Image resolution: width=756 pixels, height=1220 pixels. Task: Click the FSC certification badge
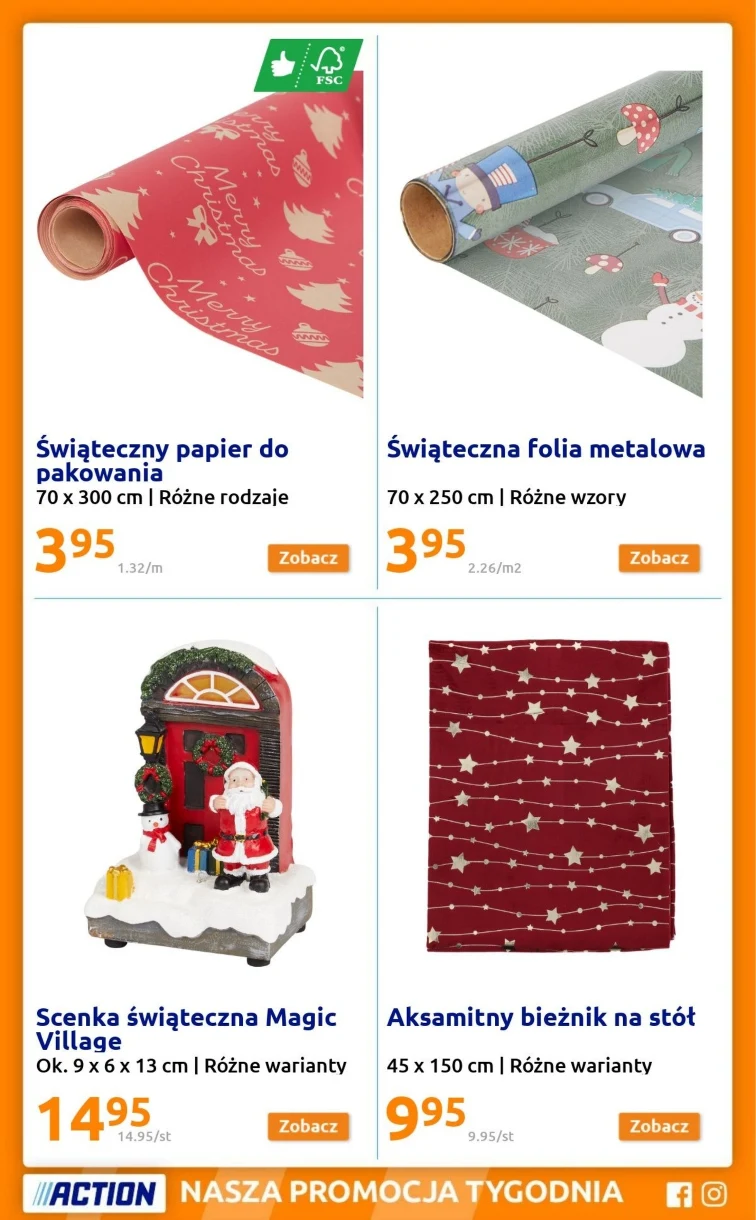[329, 63]
